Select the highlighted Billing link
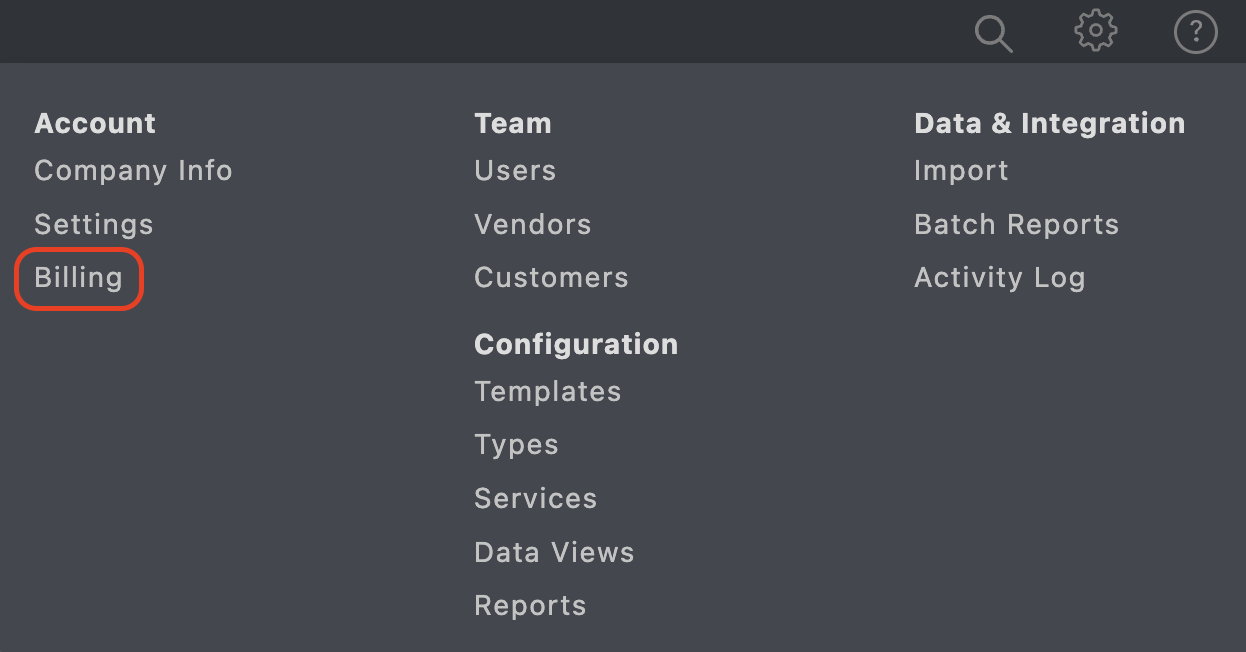Viewport: 1246px width, 652px height. [x=78, y=278]
